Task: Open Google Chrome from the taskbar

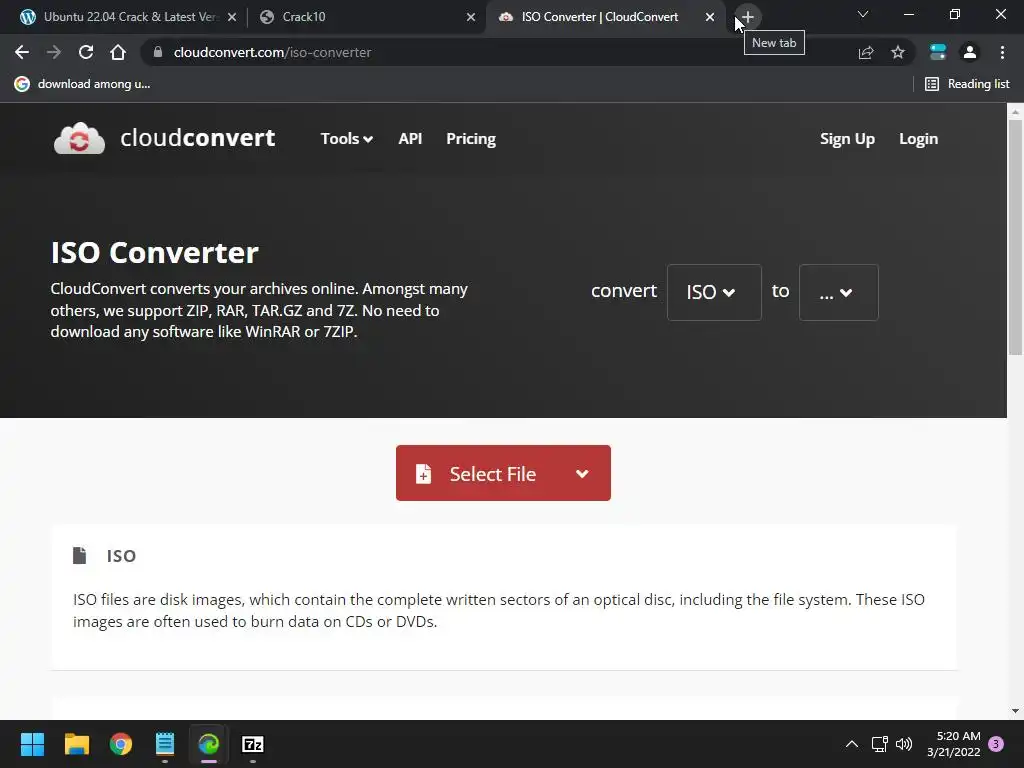Action: coord(121,744)
